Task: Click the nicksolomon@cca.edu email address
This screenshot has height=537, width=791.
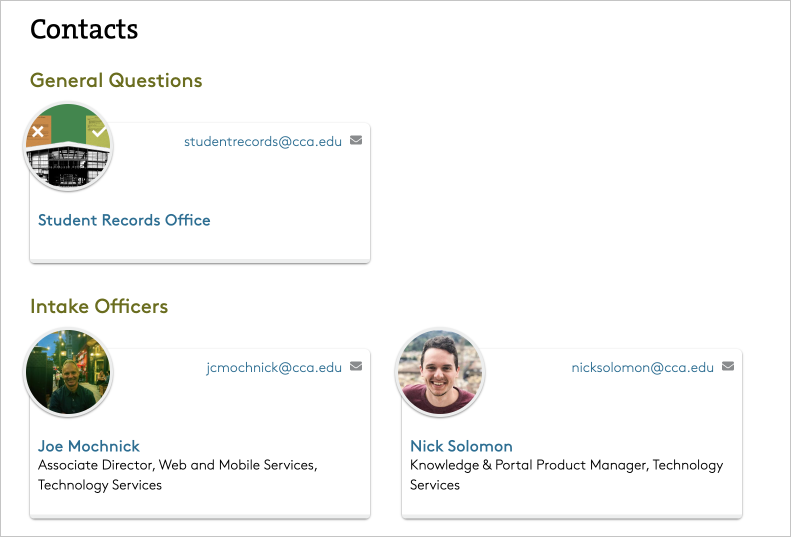Action: pos(642,368)
